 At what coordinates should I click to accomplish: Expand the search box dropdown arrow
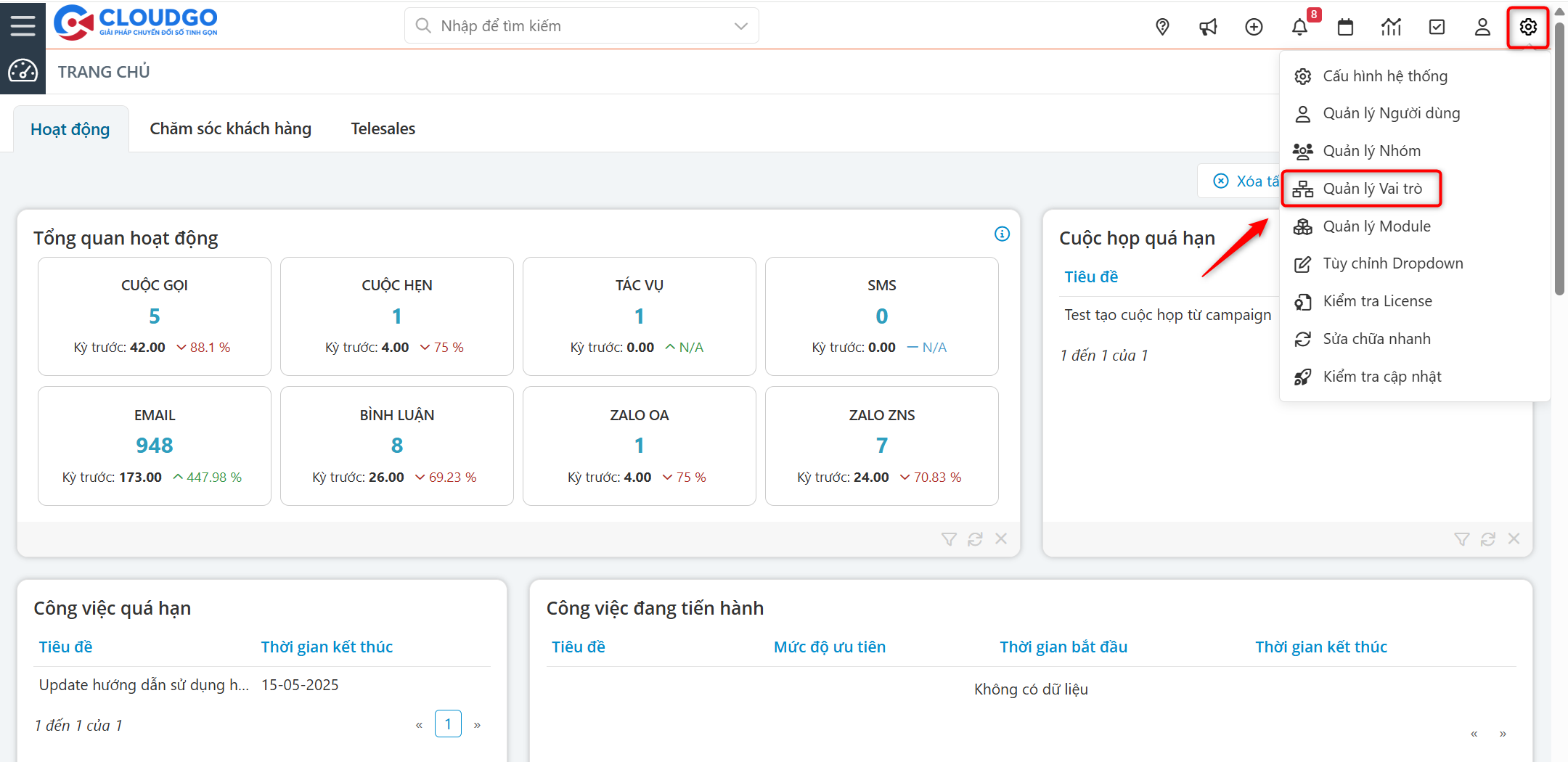(x=740, y=26)
